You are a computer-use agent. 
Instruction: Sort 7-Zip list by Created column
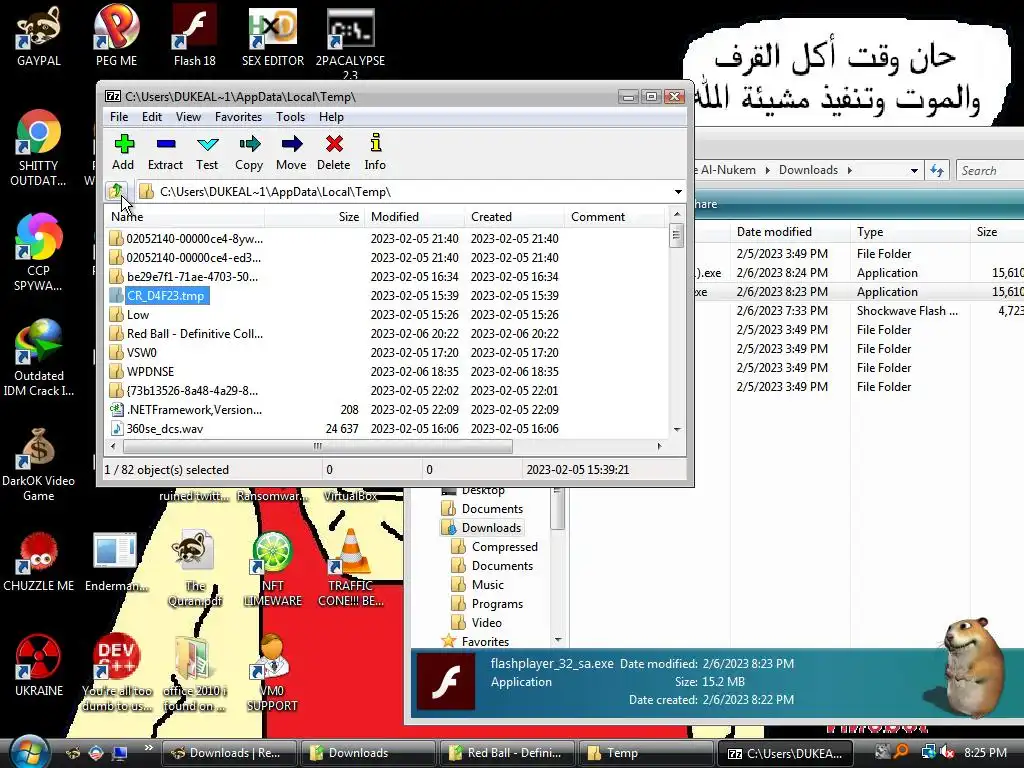click(x=515, y=217)
